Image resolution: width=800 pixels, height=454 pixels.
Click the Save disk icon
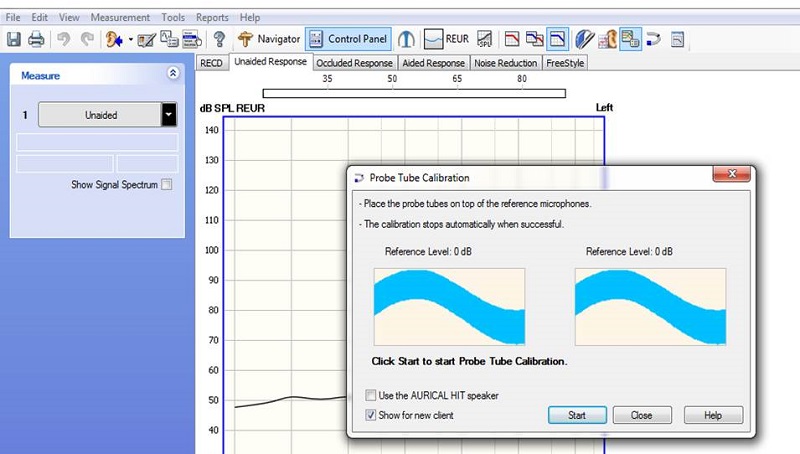coord(14,39)
